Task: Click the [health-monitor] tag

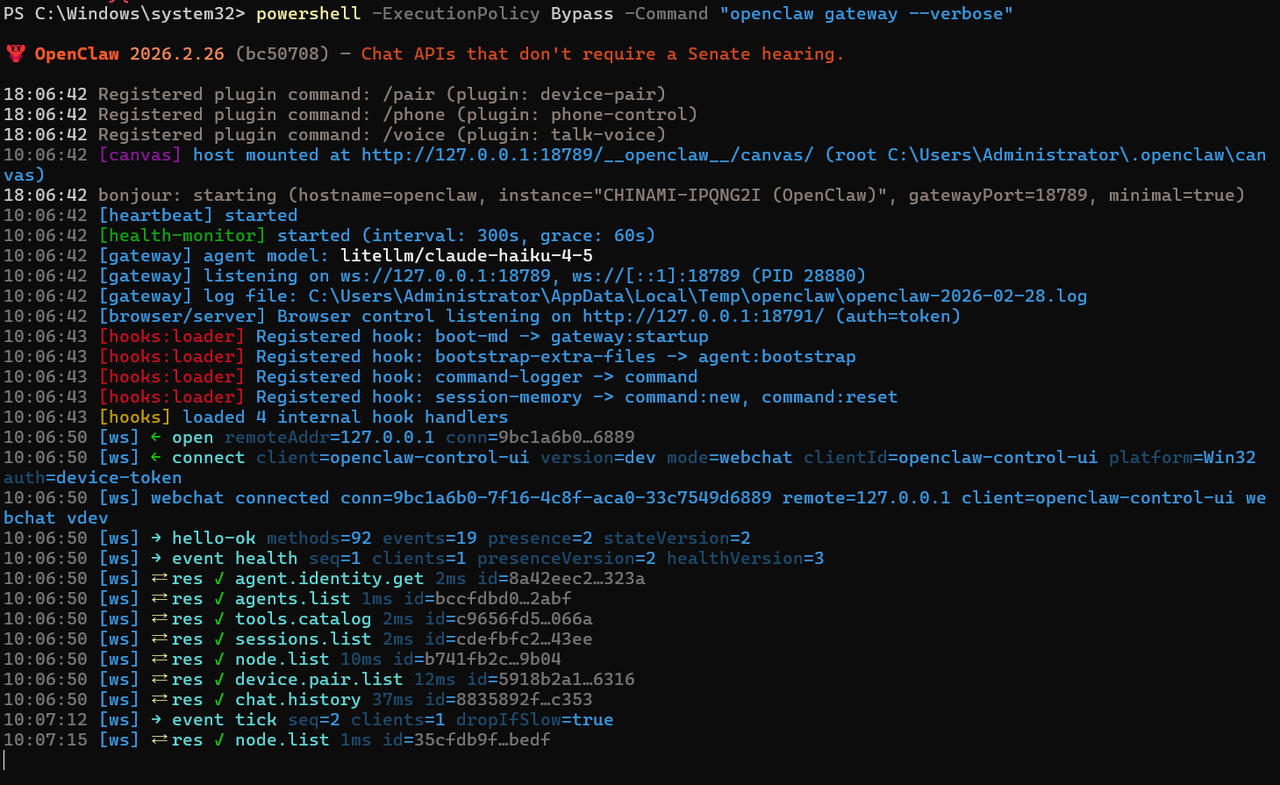Action: click(x=182, y=236)
